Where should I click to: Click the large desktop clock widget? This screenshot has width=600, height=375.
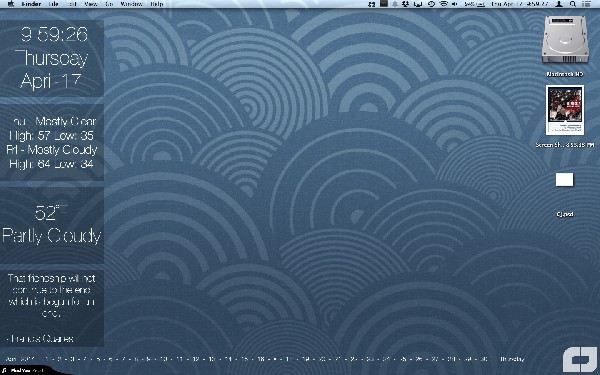coord(54,34)
